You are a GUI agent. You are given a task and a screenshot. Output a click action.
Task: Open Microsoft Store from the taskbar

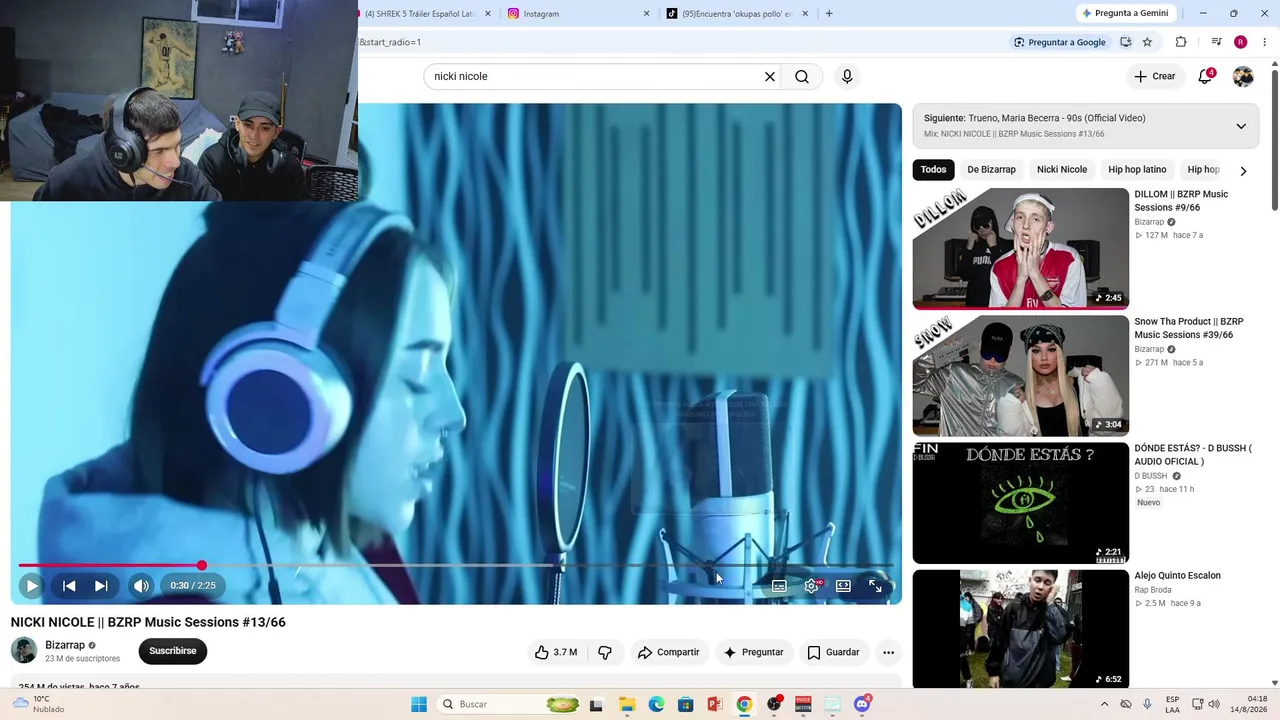[685, 704]
